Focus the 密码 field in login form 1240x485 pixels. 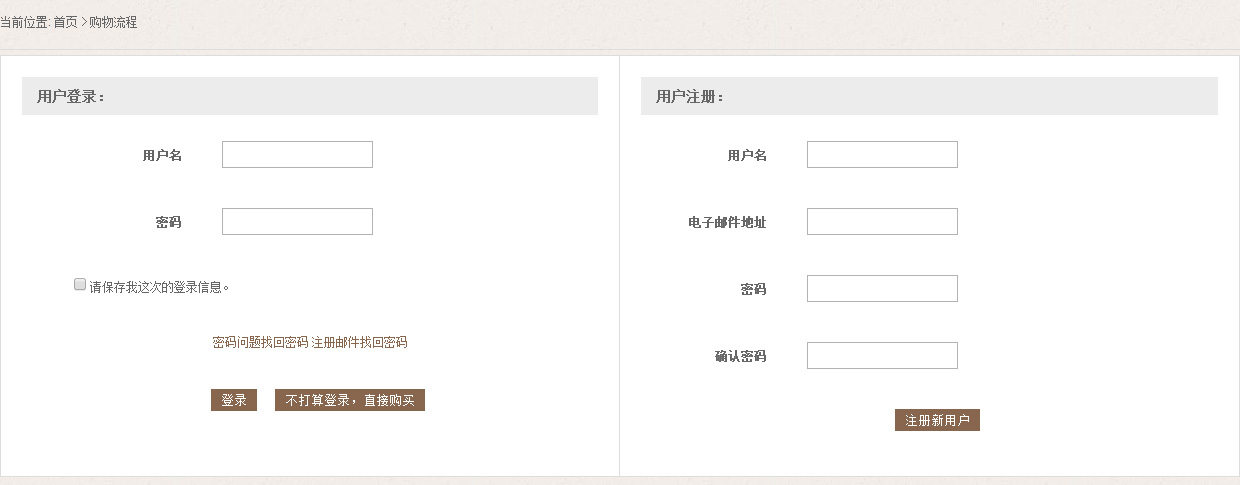[x=297, y=221]
